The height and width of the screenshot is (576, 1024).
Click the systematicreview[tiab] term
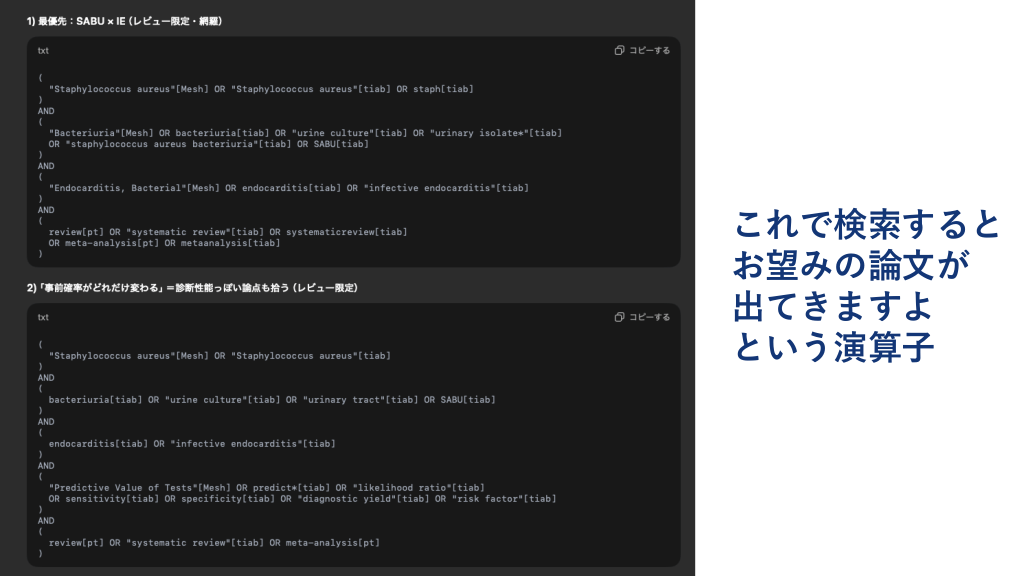346,232
